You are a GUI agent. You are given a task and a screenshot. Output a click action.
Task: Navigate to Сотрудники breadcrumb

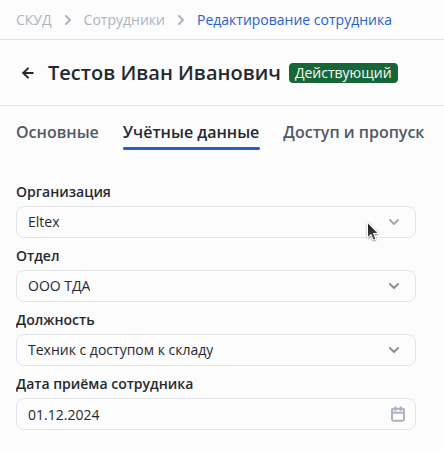(x=124, y=20)
